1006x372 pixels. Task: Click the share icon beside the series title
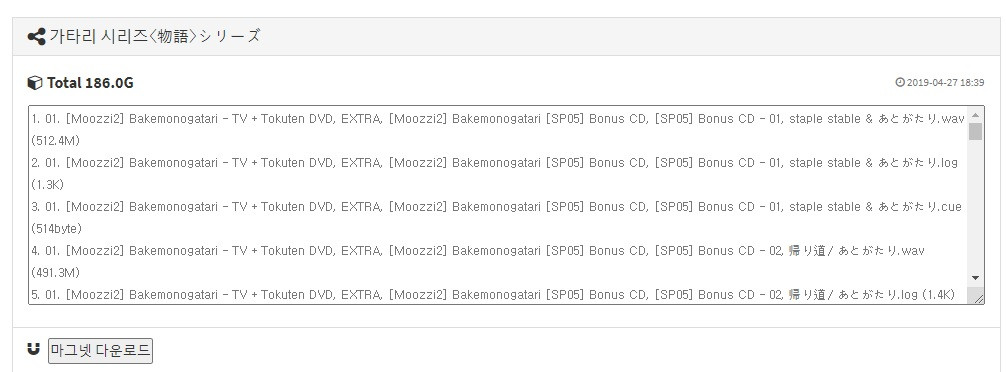click(x=36, y=37)
